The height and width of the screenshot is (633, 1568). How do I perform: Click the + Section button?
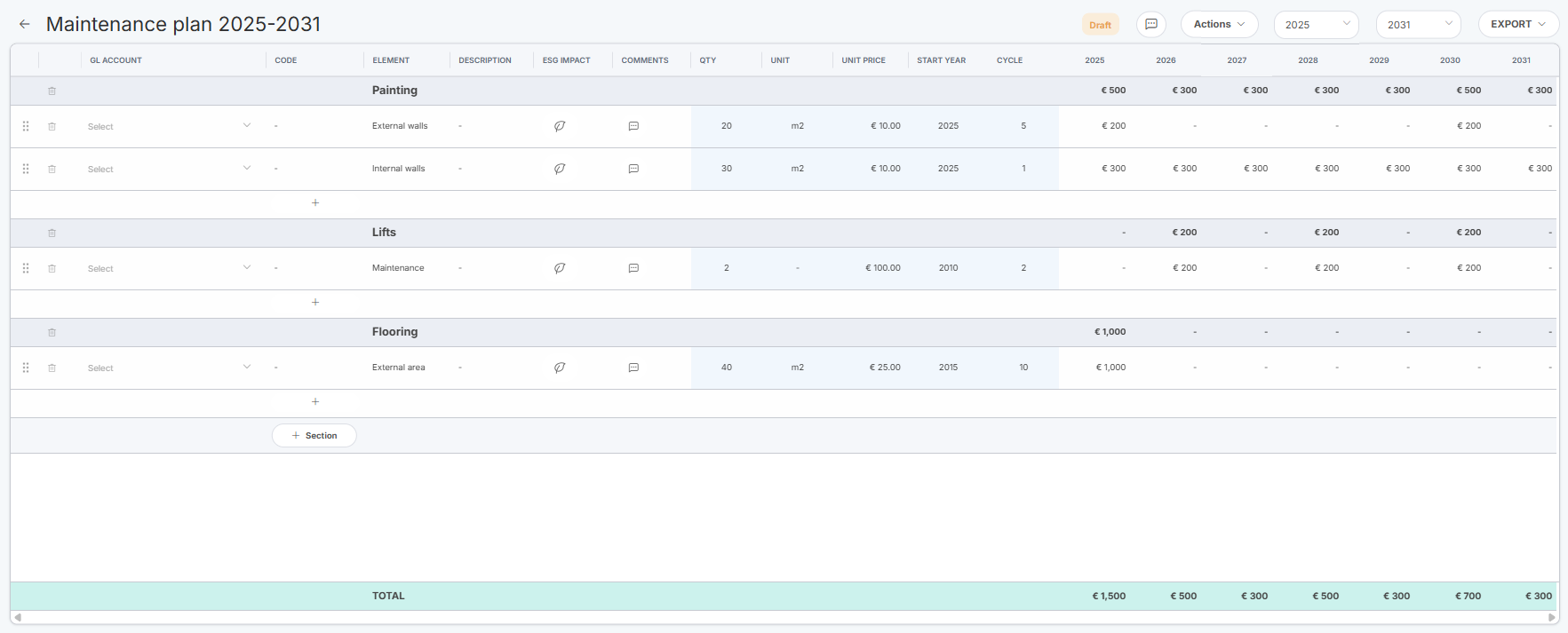pos(314,435)
